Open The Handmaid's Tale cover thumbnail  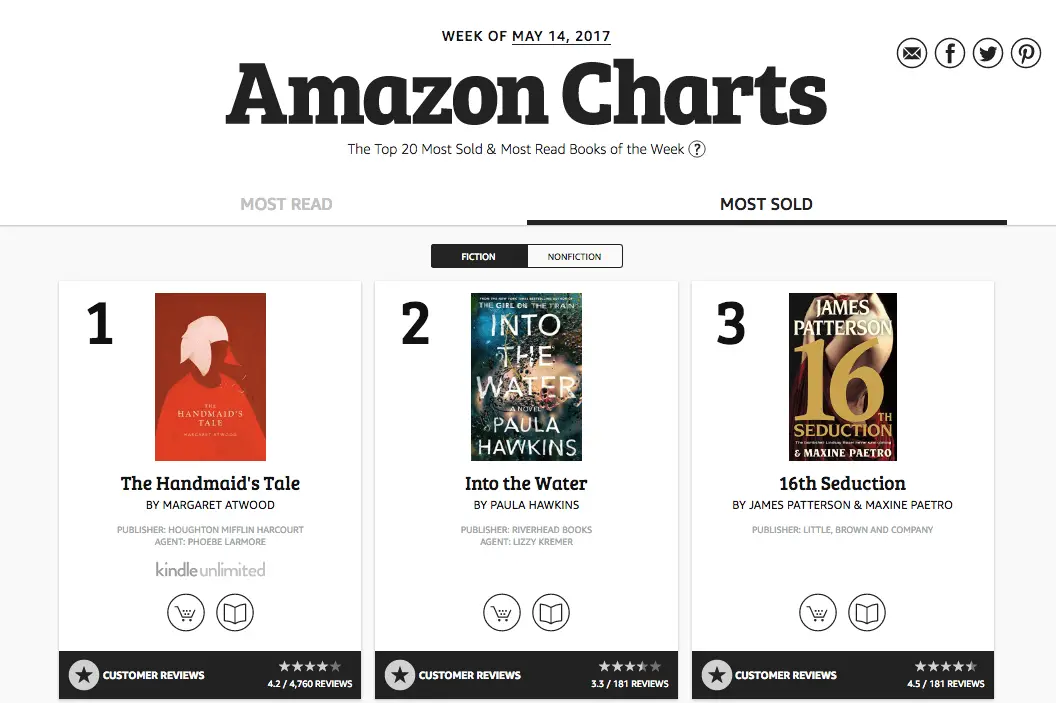point(210,377)
